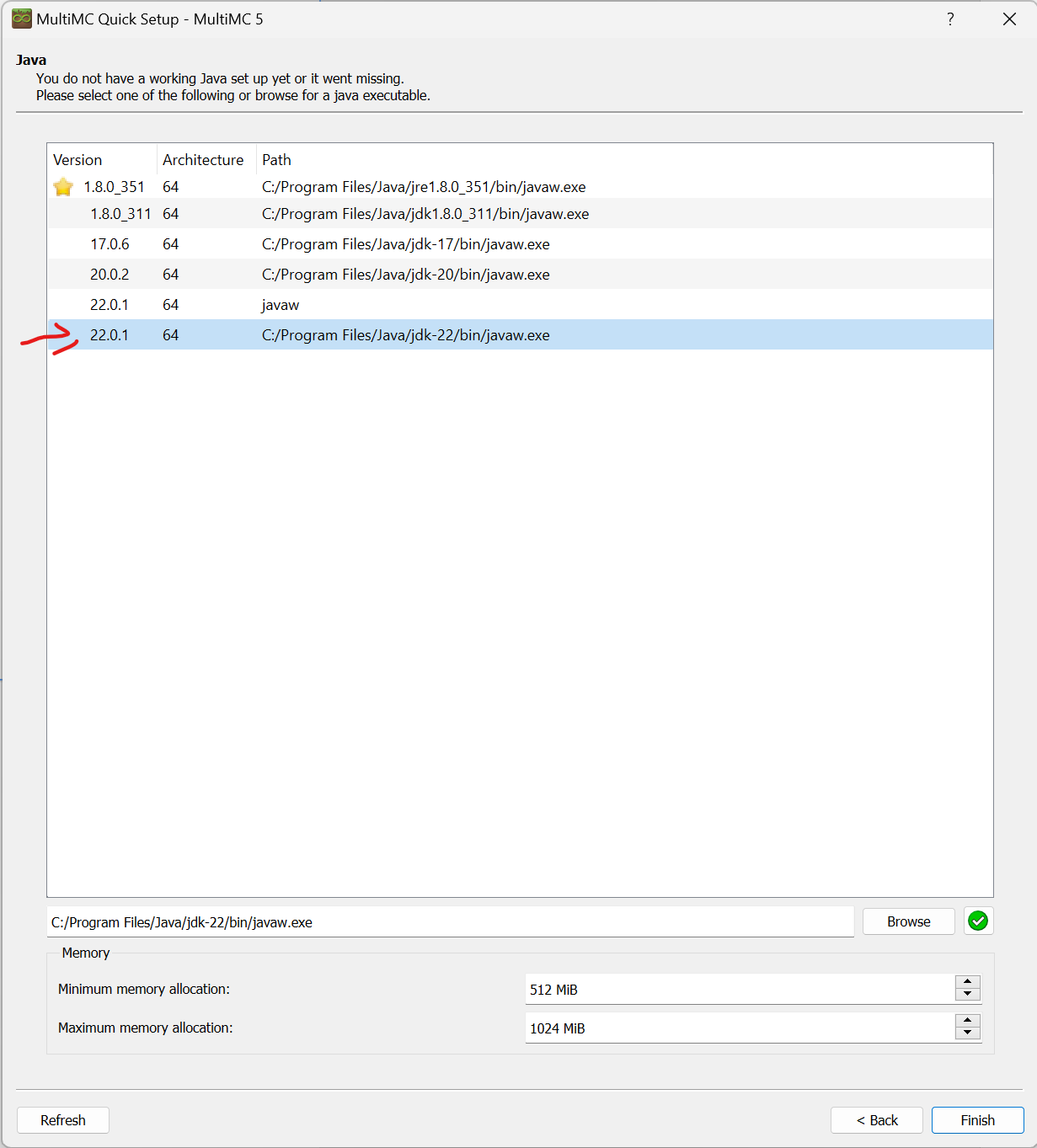The width and height of the screenshot is (1037, 1148).
Task: Click Finish to complete setup
Action: (978, 1120)
